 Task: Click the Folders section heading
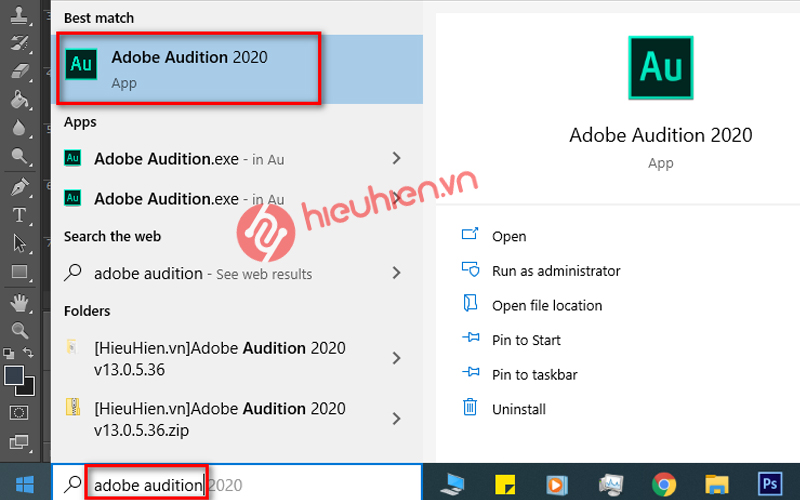coord(87,311)
